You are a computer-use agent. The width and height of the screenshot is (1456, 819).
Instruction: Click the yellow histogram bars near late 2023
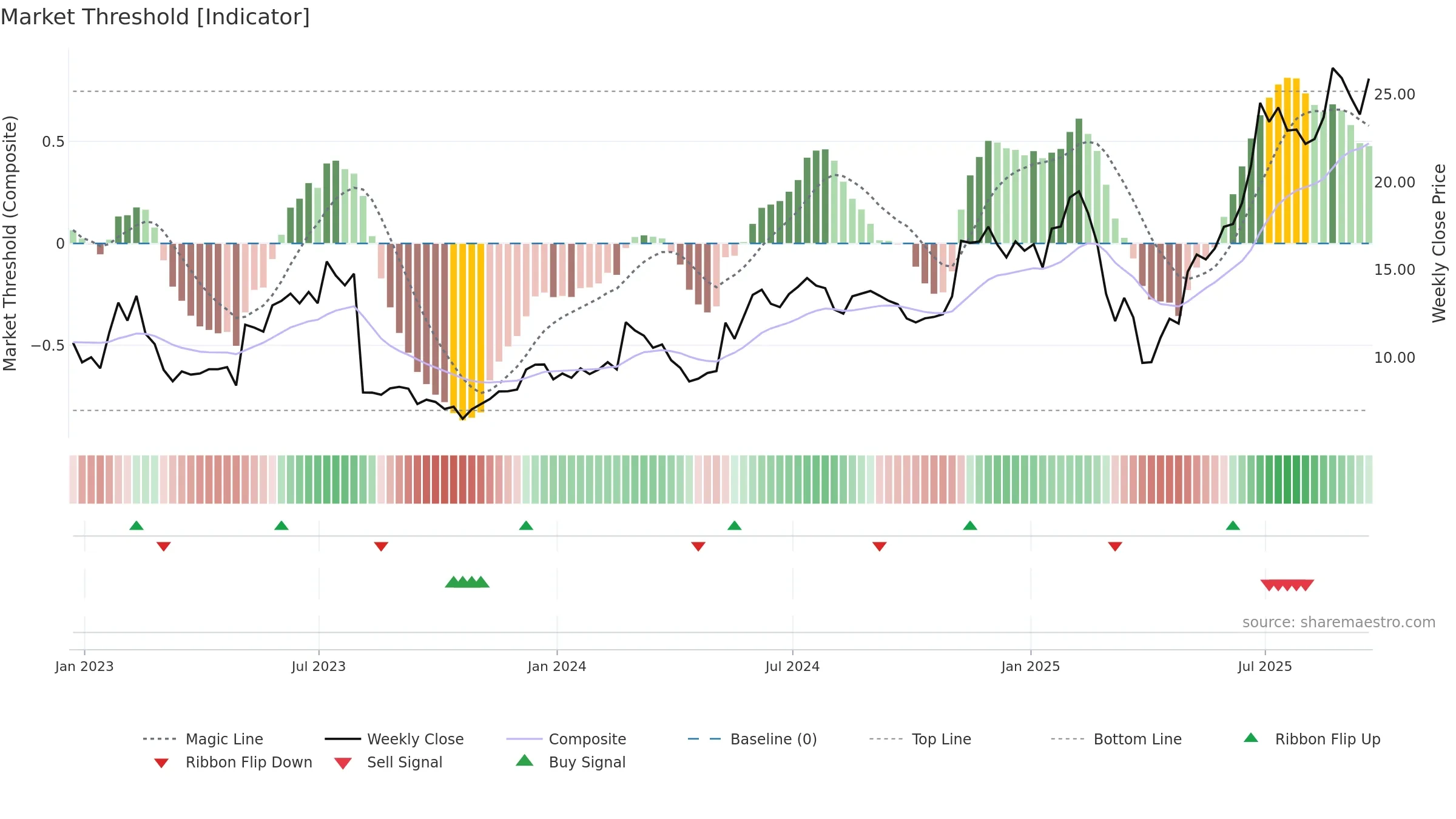click(467, 331)
